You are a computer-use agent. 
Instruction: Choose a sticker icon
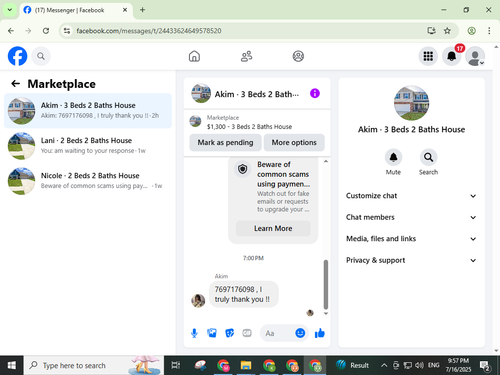[x=230, y=333]
